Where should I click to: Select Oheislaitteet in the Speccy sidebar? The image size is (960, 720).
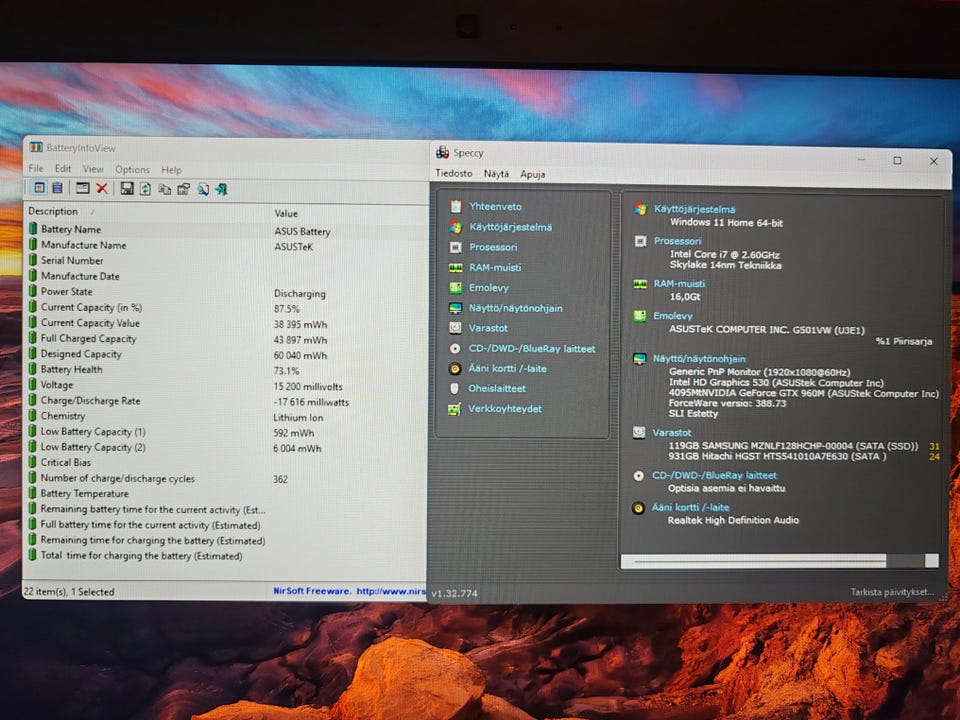coord(496,389)
